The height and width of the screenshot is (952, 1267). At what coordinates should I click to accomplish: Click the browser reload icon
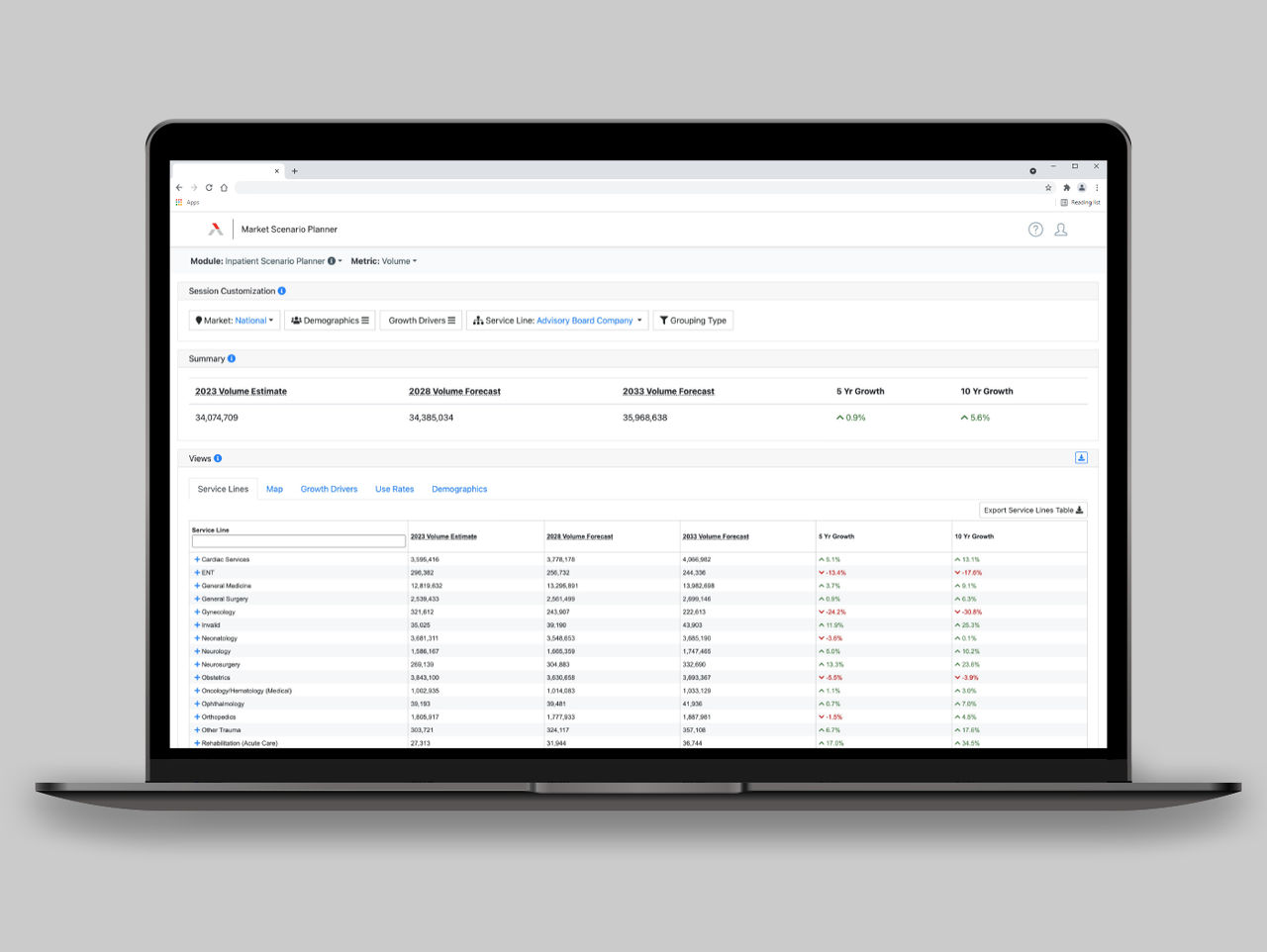click(209, 187)
